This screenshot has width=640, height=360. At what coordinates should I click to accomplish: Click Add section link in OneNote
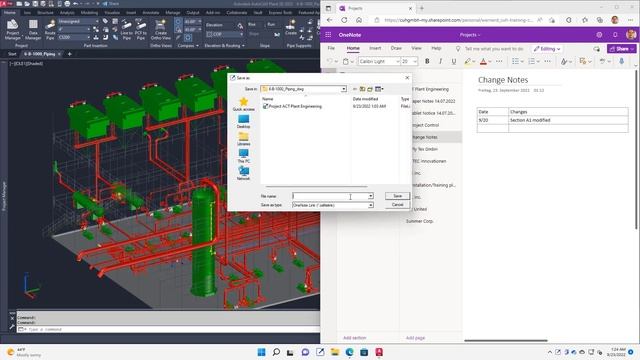[354, 338]
